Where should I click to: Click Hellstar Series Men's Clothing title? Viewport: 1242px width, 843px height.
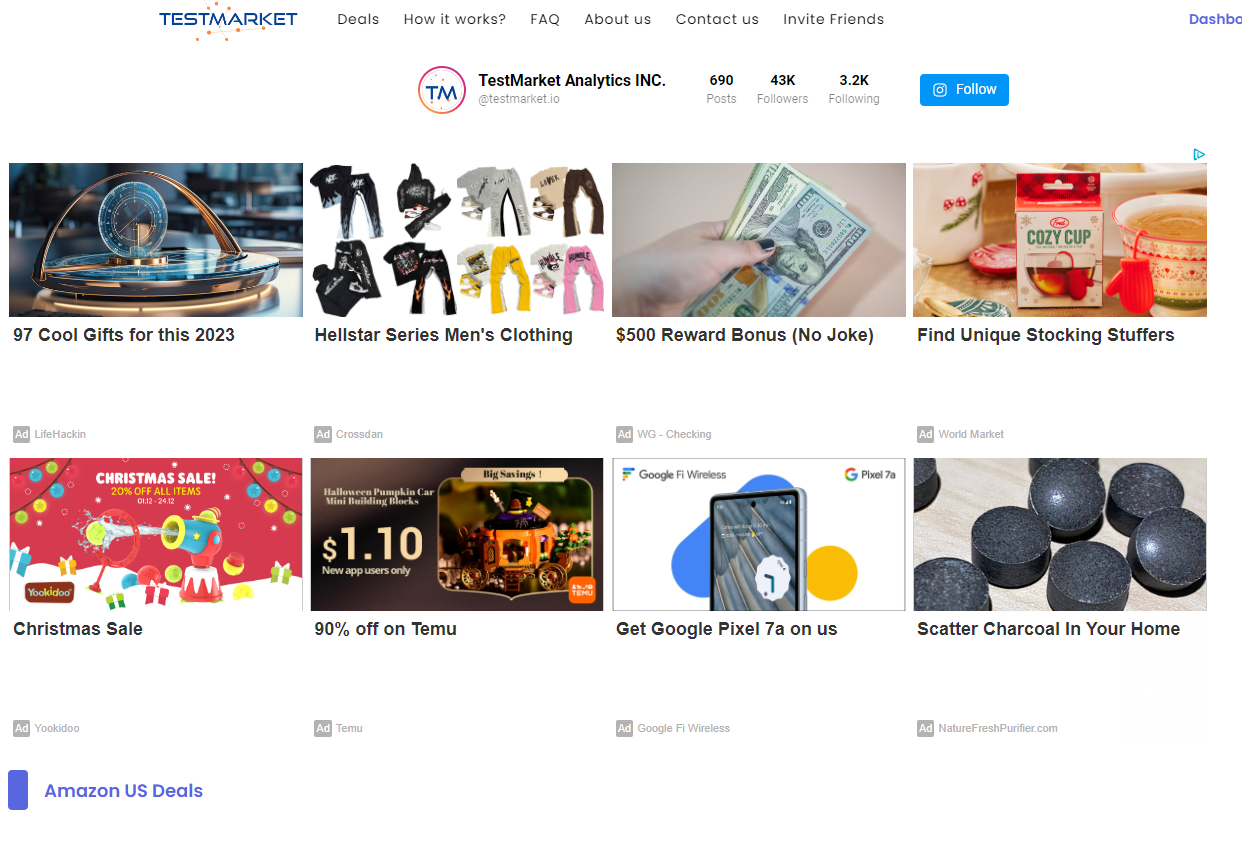pos(444,335)
